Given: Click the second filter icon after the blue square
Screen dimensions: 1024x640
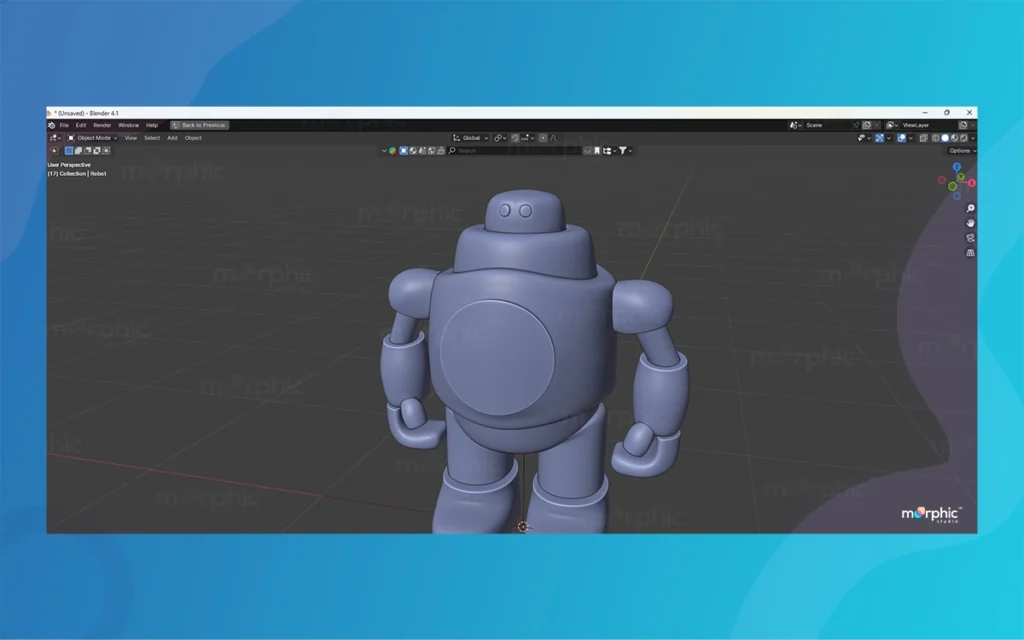Looking at the screenshot, I should coord(413,151).
